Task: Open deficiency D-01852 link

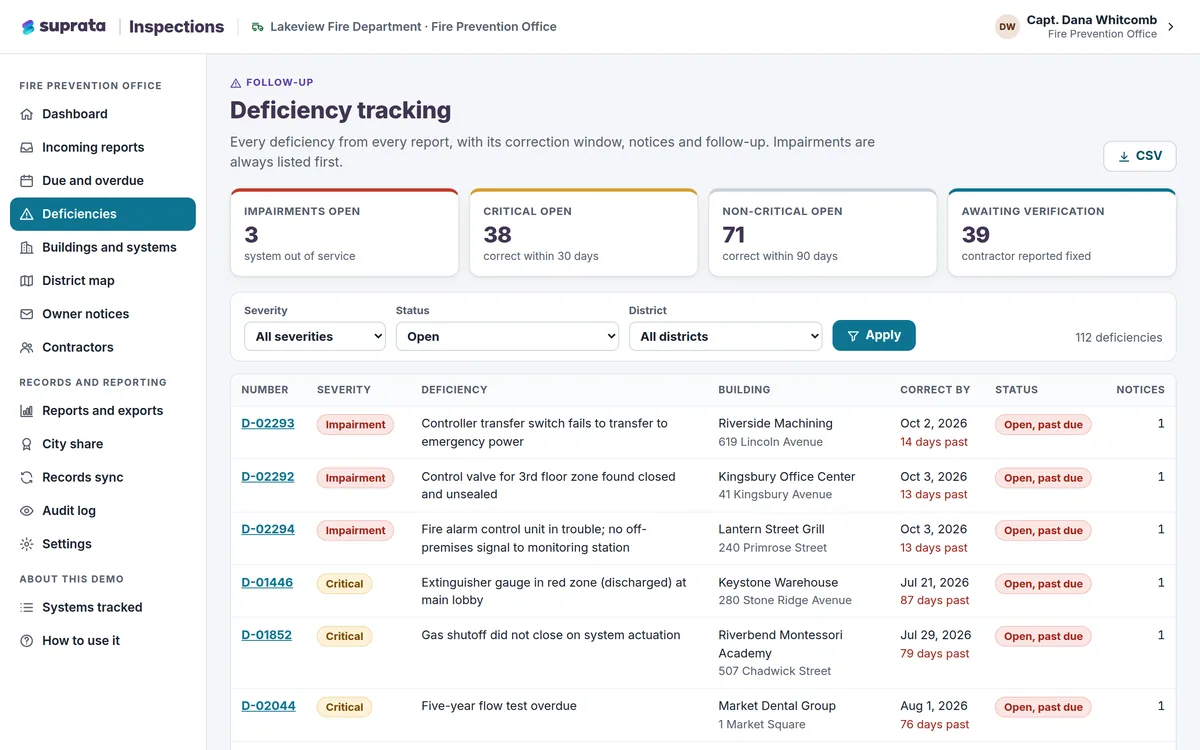Action: pos(267,635)
